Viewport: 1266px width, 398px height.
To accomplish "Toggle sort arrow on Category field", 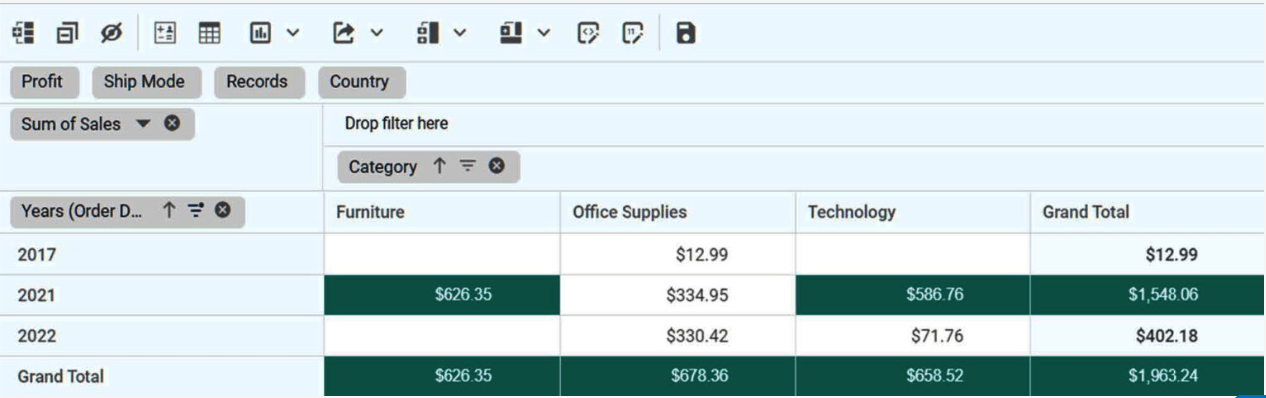I will click(x=439, y=167).
